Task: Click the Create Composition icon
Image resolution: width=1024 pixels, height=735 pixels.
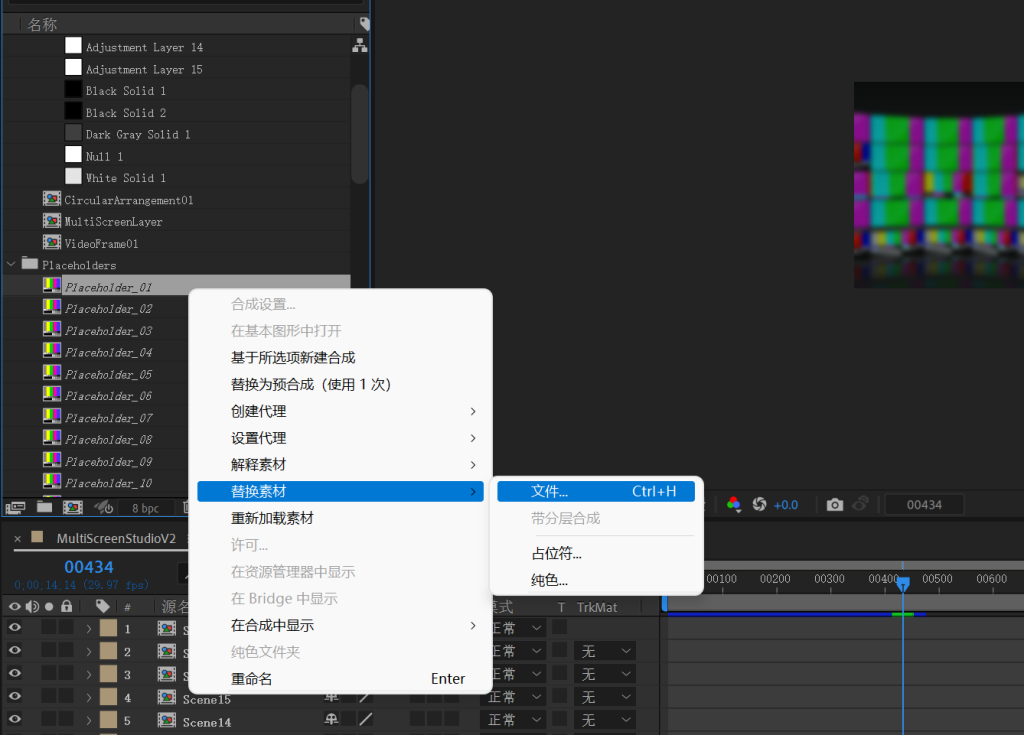Action: pyautogui.click(x=72, y=507)
